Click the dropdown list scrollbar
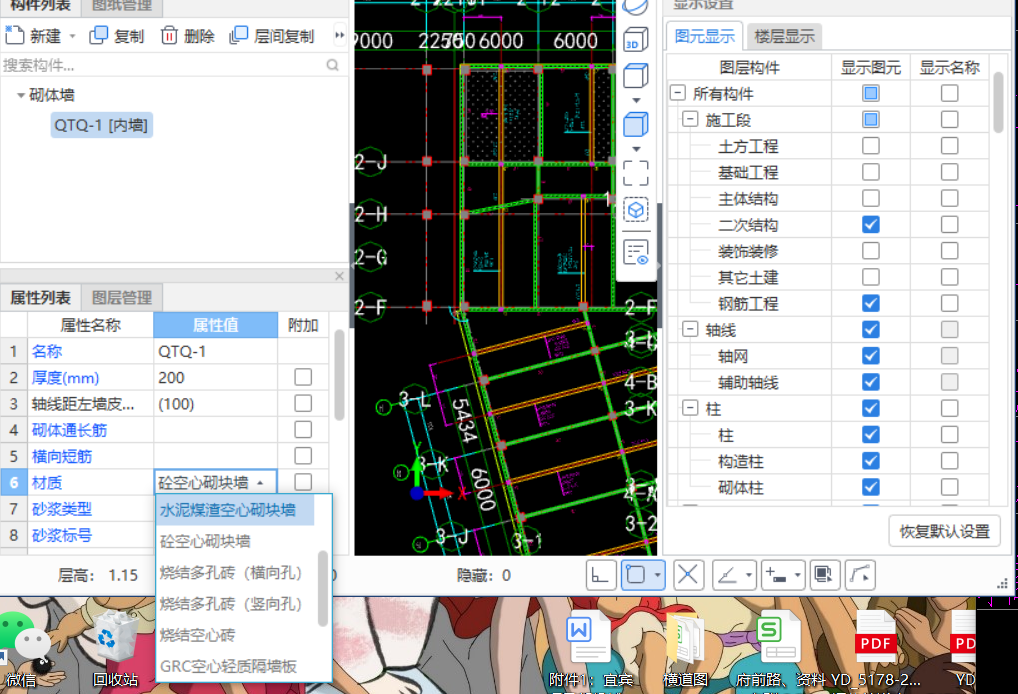The image size is (1018, 694). (x=323, y=589)
